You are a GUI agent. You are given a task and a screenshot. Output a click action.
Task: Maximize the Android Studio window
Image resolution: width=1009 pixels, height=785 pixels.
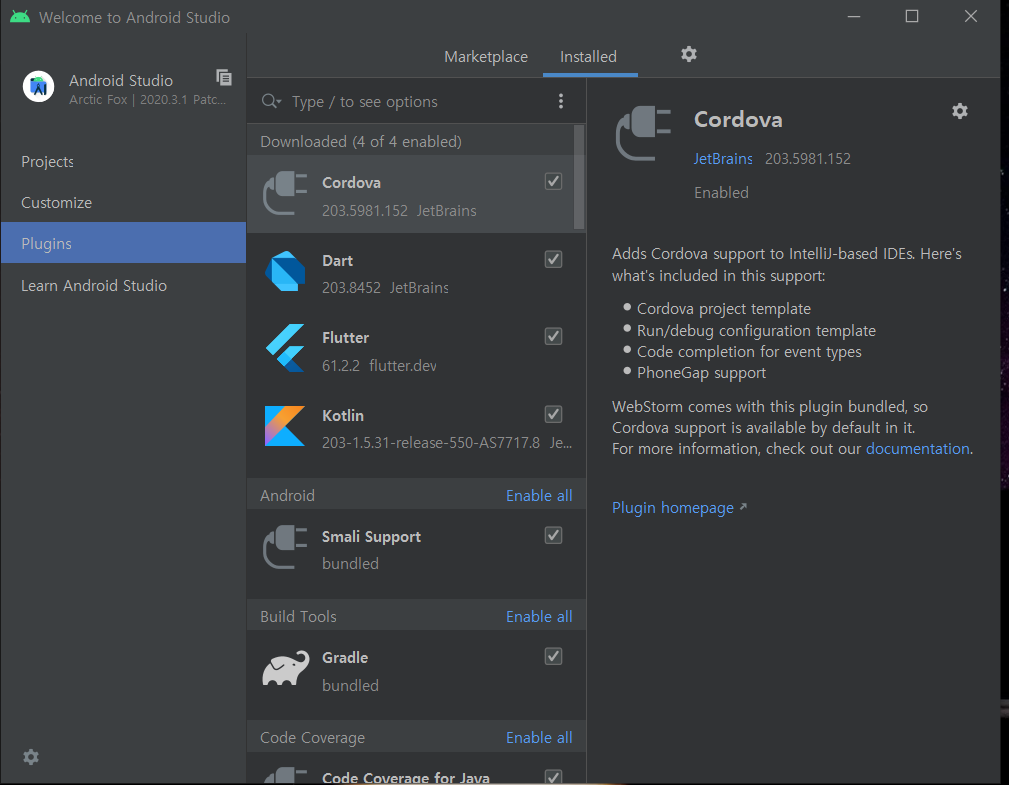(x=912, y=16)
